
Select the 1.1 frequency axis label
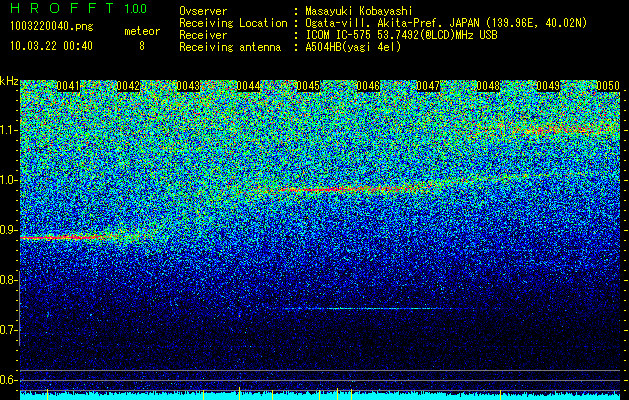click(x=8, y=130)
